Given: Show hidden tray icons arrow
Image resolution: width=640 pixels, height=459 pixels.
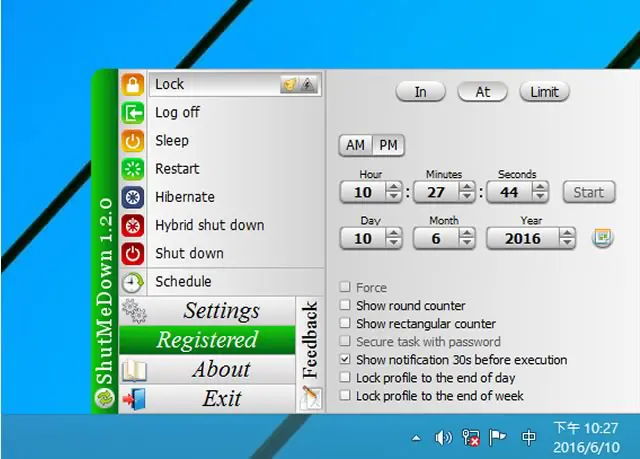Looking at the screenshot, I should click(416, 438).
